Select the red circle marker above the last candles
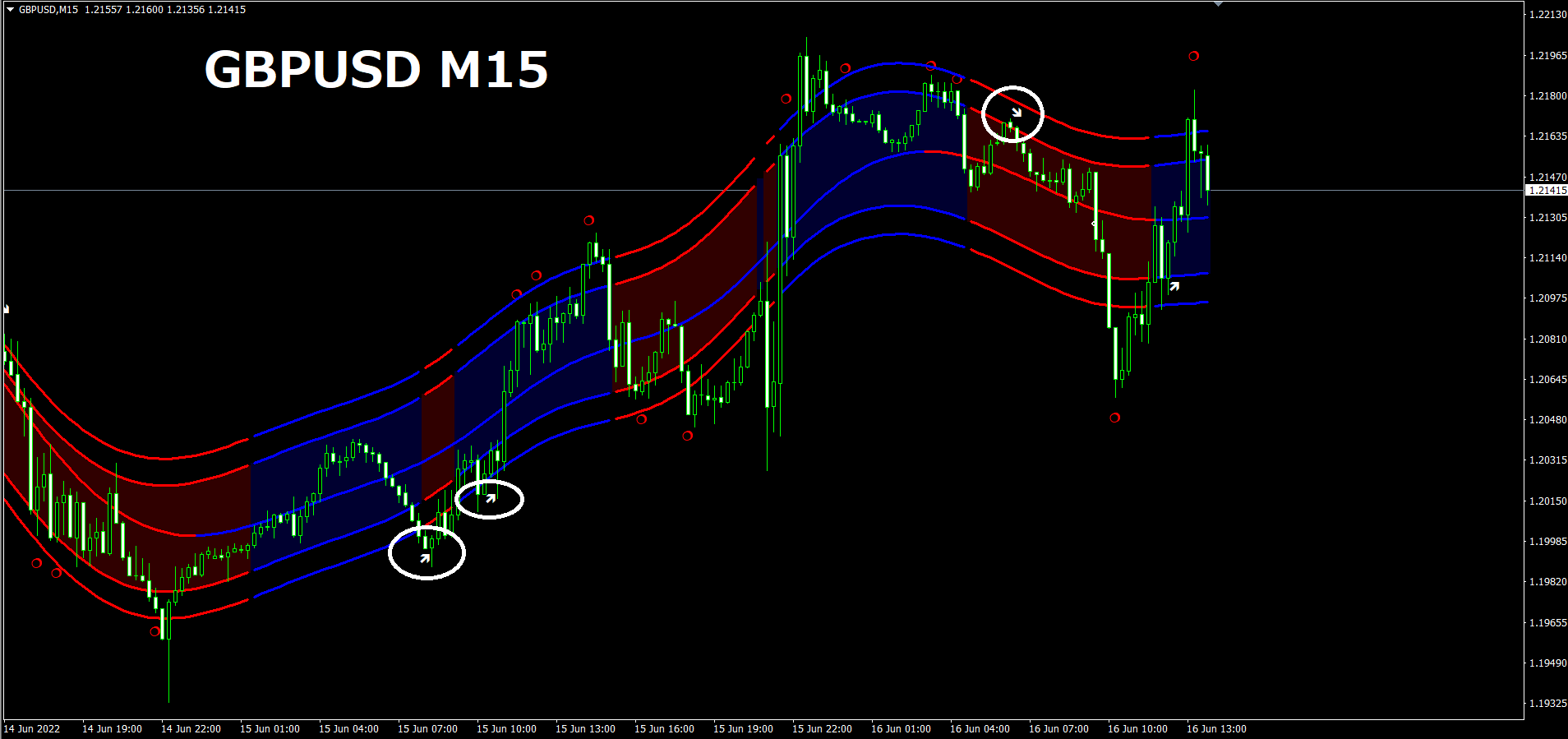 [x=1194, y=56]
